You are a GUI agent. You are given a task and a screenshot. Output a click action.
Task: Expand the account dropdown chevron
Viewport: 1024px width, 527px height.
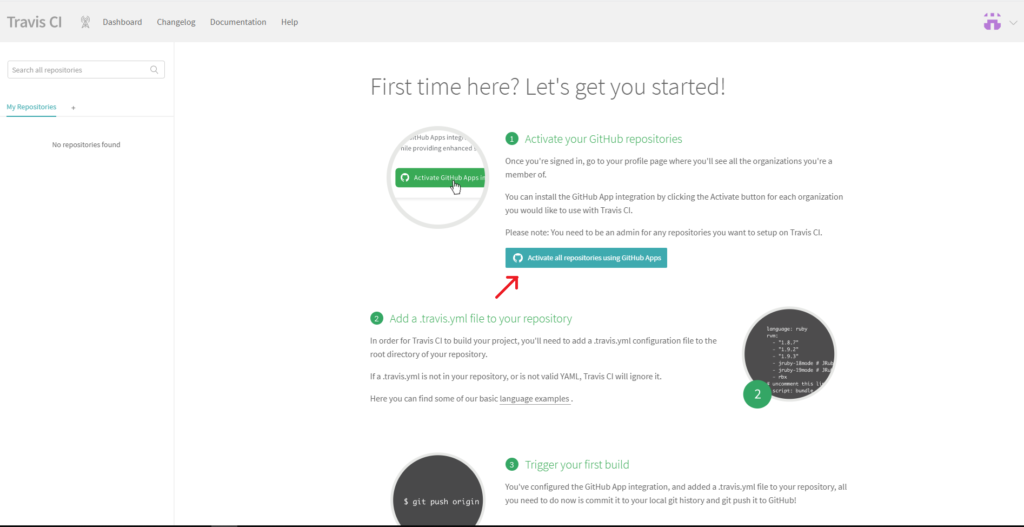(1011, 22)
